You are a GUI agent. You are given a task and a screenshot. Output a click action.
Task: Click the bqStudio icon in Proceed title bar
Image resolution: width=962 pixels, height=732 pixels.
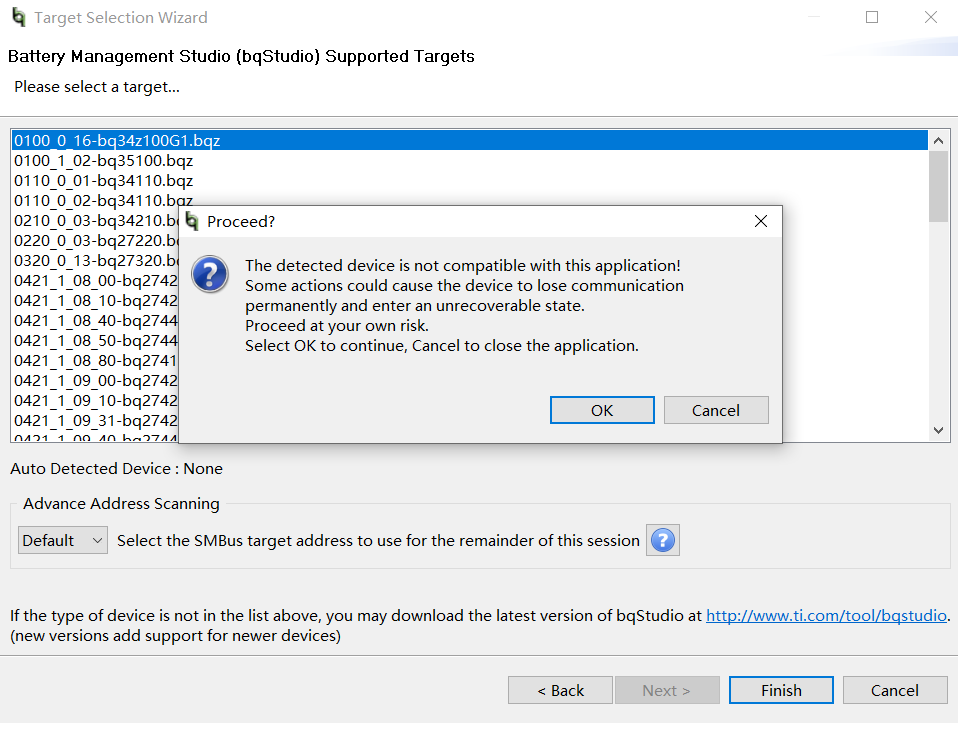tap(193, 222)
